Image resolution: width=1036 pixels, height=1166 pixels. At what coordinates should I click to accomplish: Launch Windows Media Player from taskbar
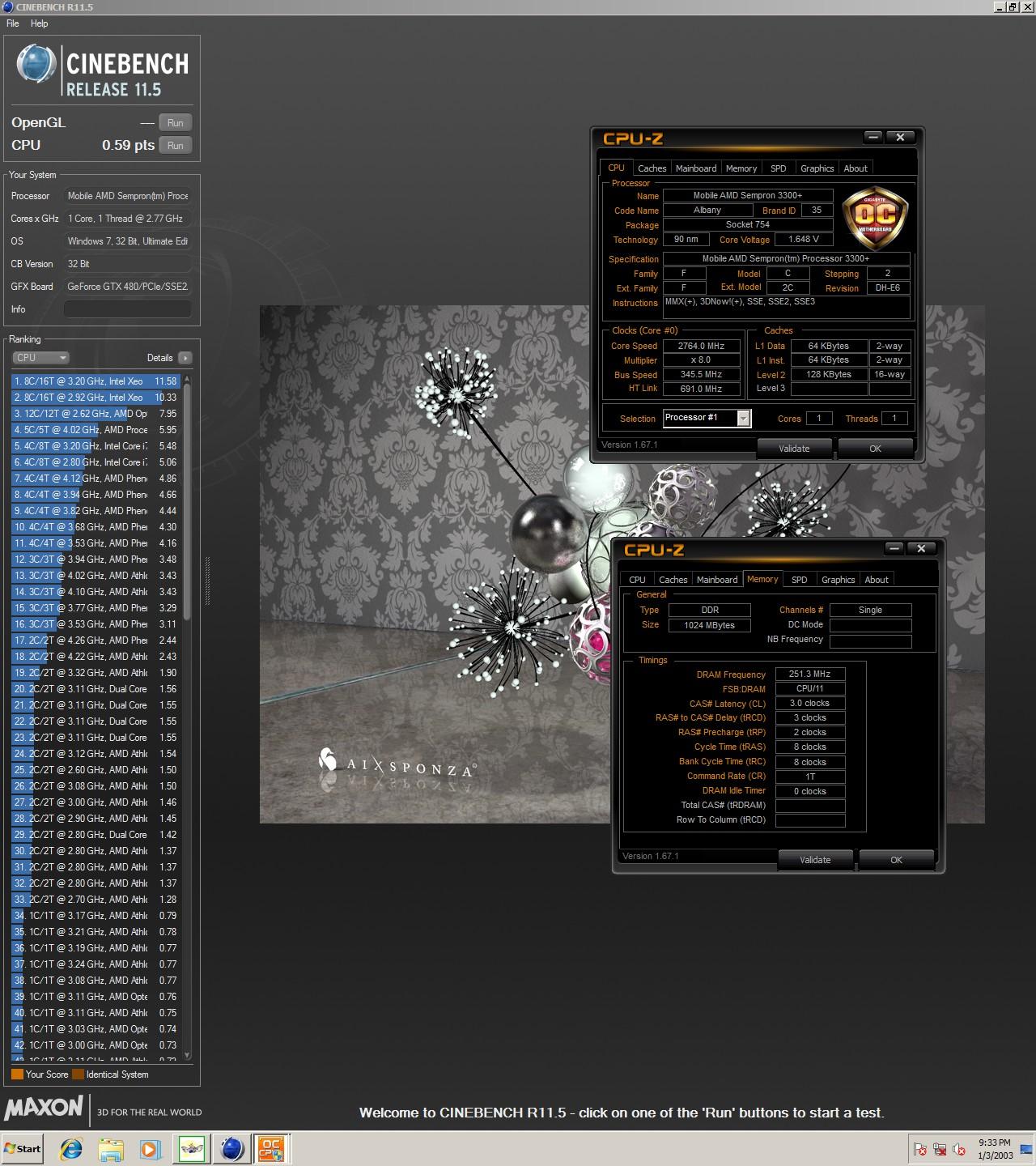(150, 1148)
